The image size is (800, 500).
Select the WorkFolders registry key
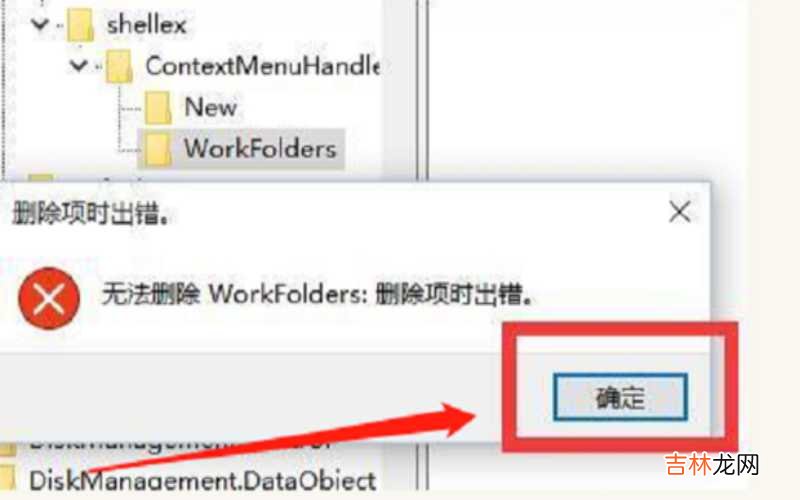[260, 149]
